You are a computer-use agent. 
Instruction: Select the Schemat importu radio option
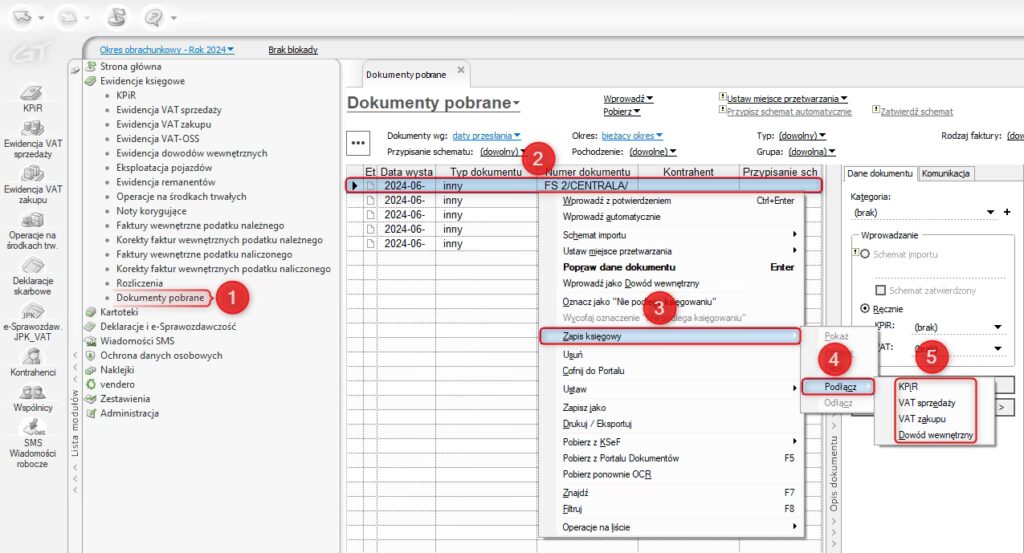point(866,254)
